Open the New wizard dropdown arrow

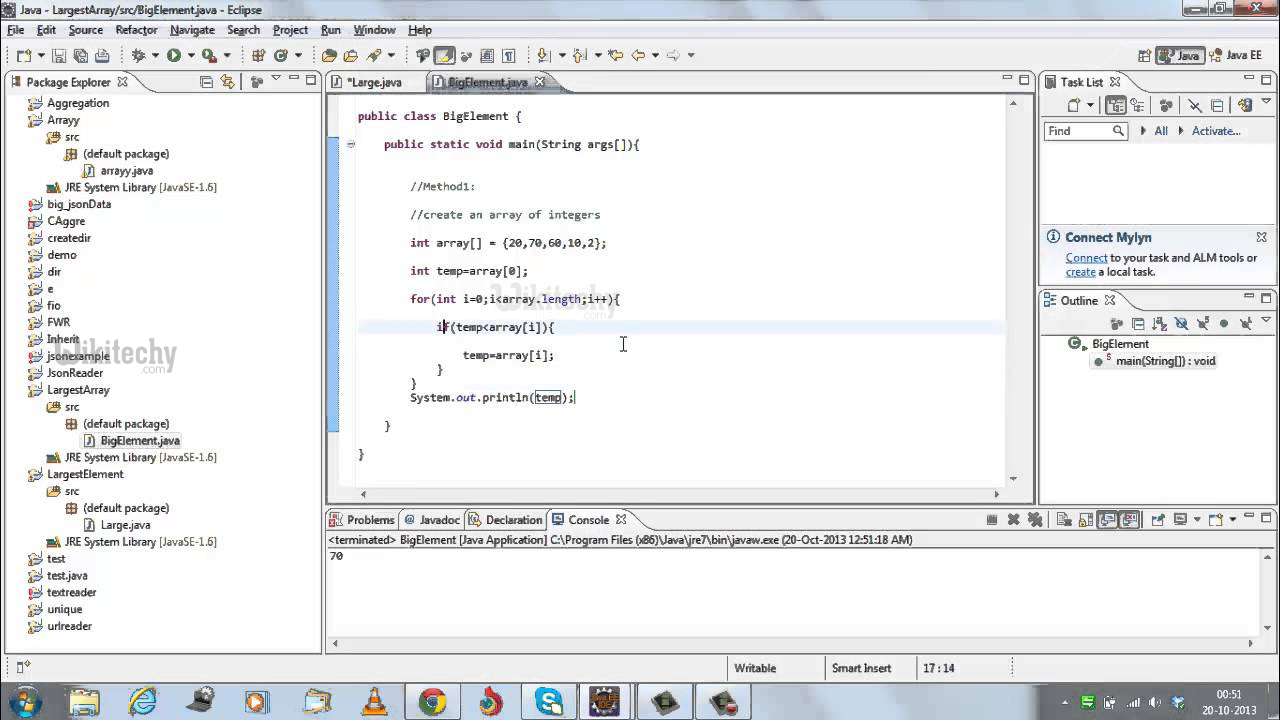pos(39,56)
